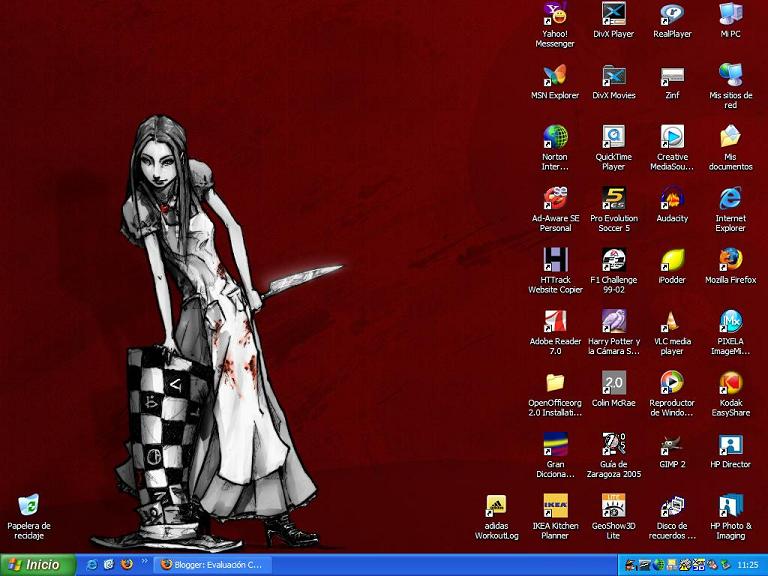The height and width of the screenshot is (576, 768).
Task: Open Yahoo! Messenger desktop shortcut
Action: click(x=555, y=14)
